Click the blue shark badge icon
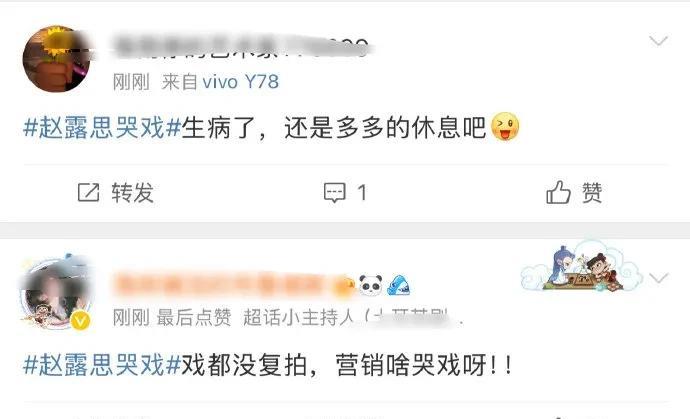Screen dimensions: 690x419 399,285
